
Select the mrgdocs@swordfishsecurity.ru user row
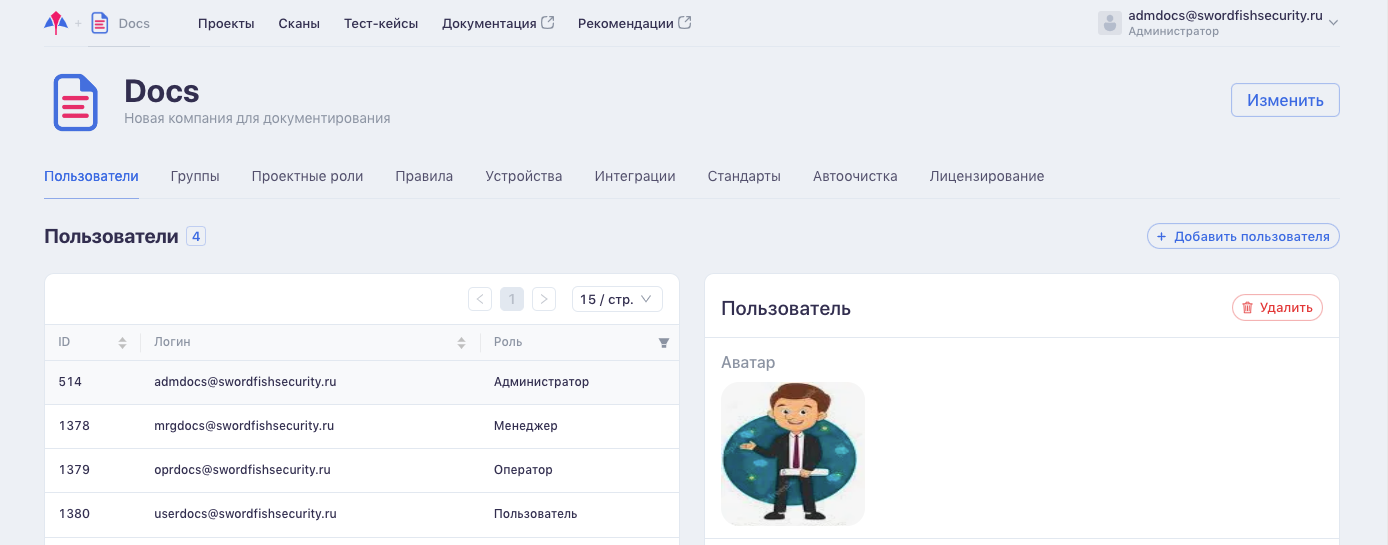point(244,426)
